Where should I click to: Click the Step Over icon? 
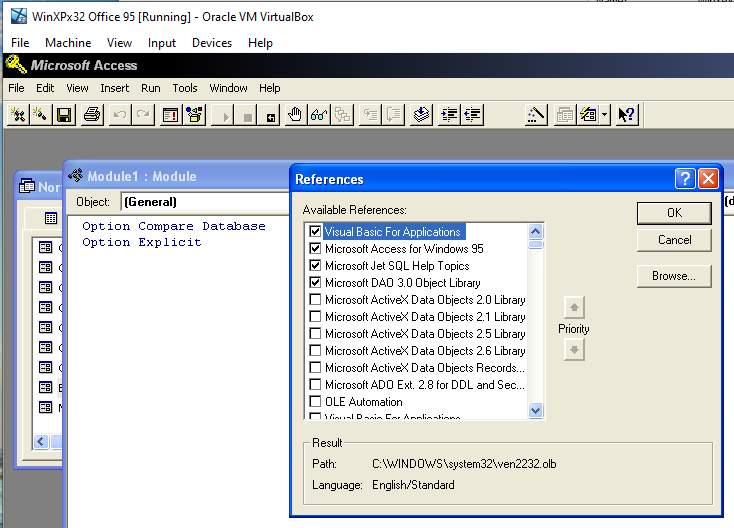tap(394, 115)
